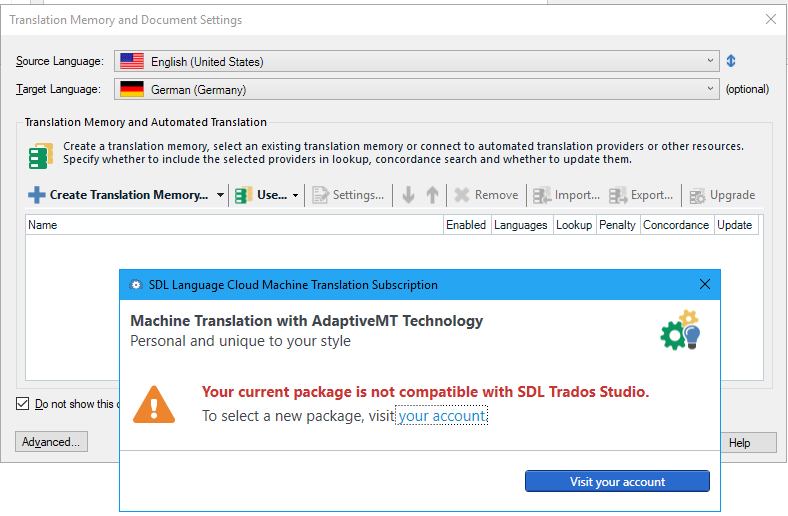Click the Remove toolbar button
The image size is (788, 516).
tap(486, 195)
